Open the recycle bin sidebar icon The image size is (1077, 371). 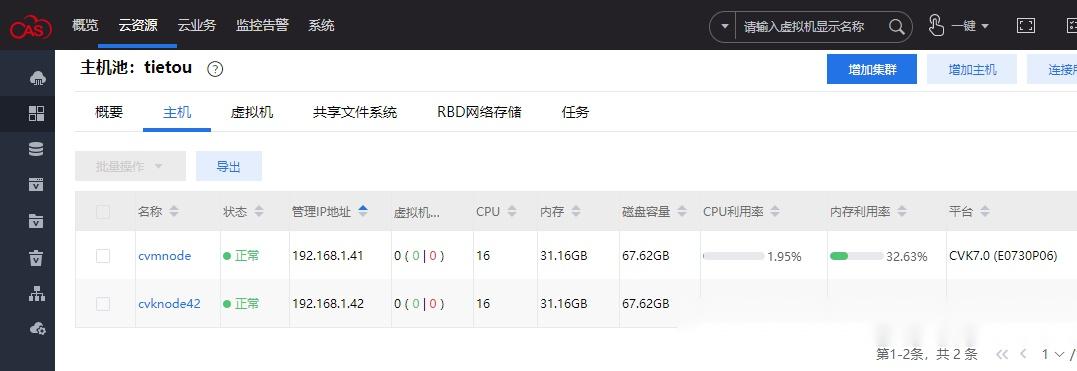point(36,257)
